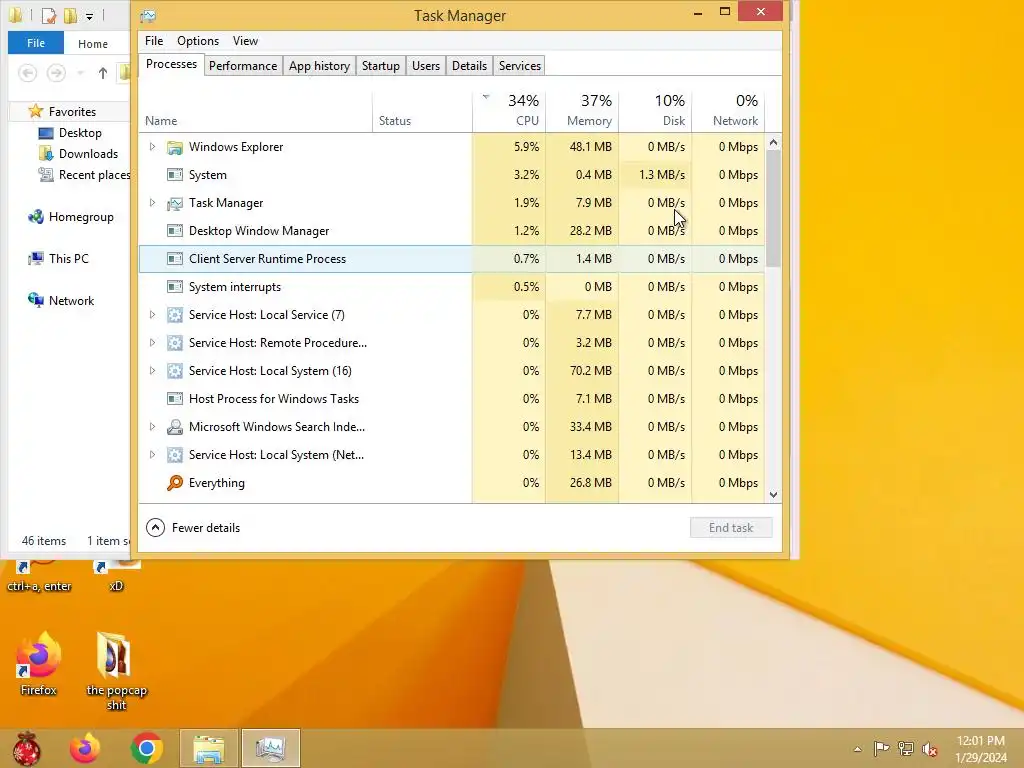
Task: Click the Explorer Up arrow button
Action: [103, 73]
